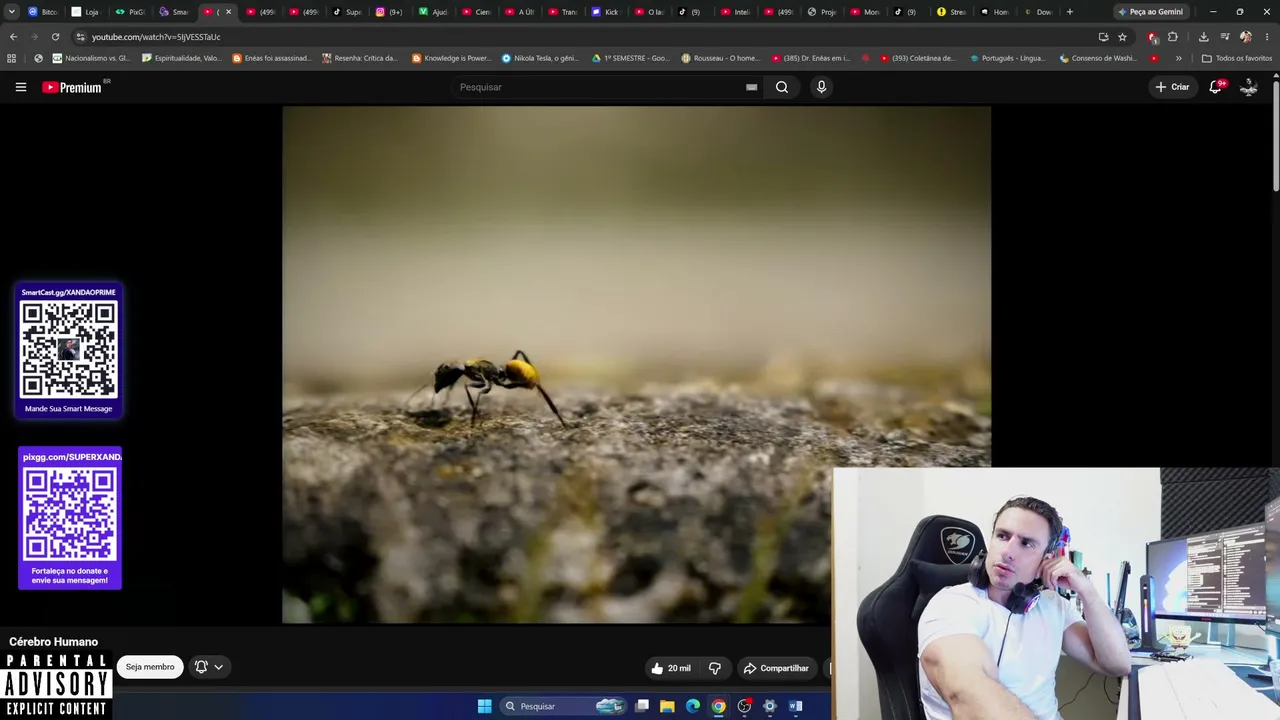This screenshot has width=1280, height=720.
Task: Open the Chrome icon on the taskbar
Action: coord(718,706)
